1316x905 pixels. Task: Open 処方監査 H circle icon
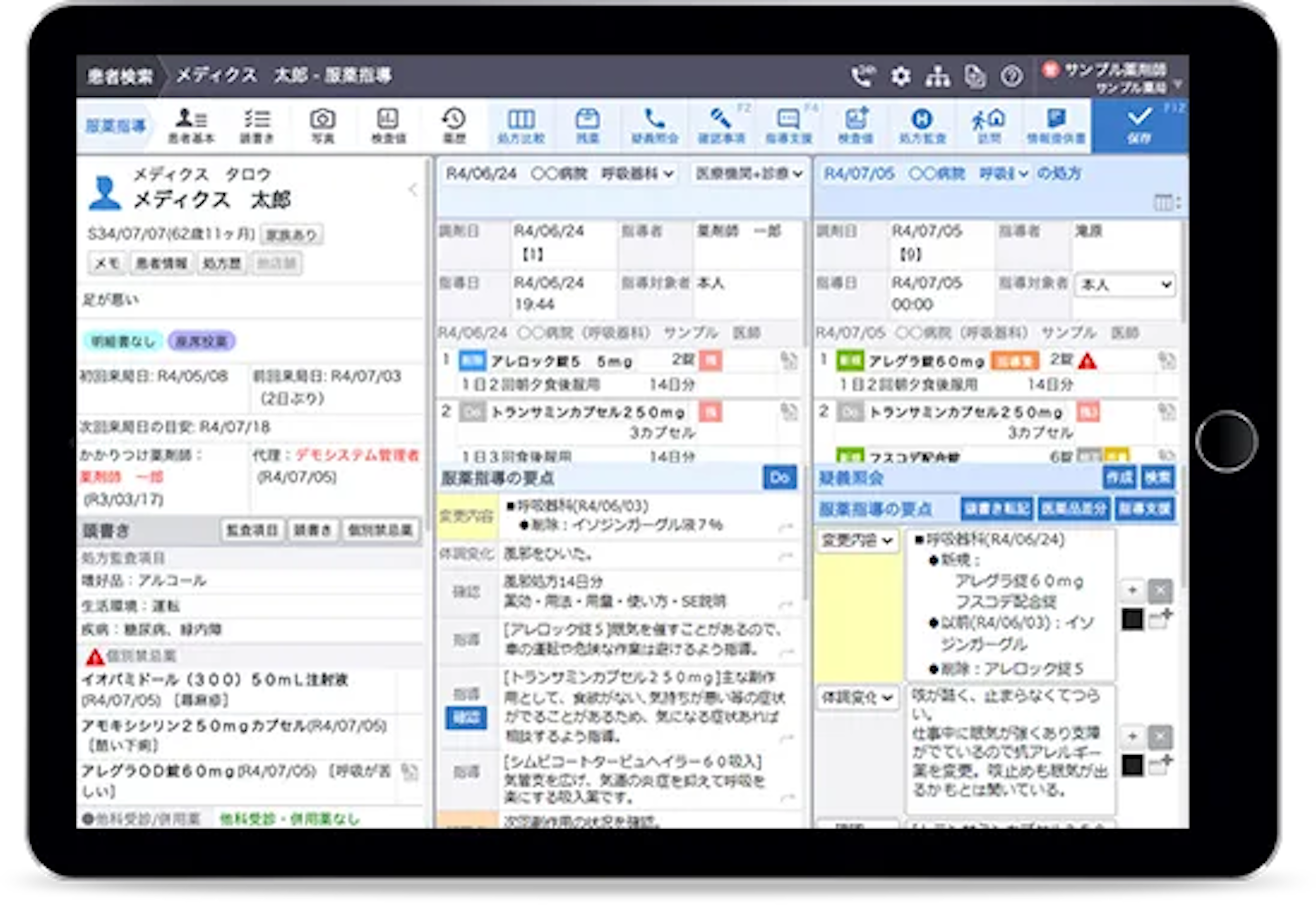[922, 125]
